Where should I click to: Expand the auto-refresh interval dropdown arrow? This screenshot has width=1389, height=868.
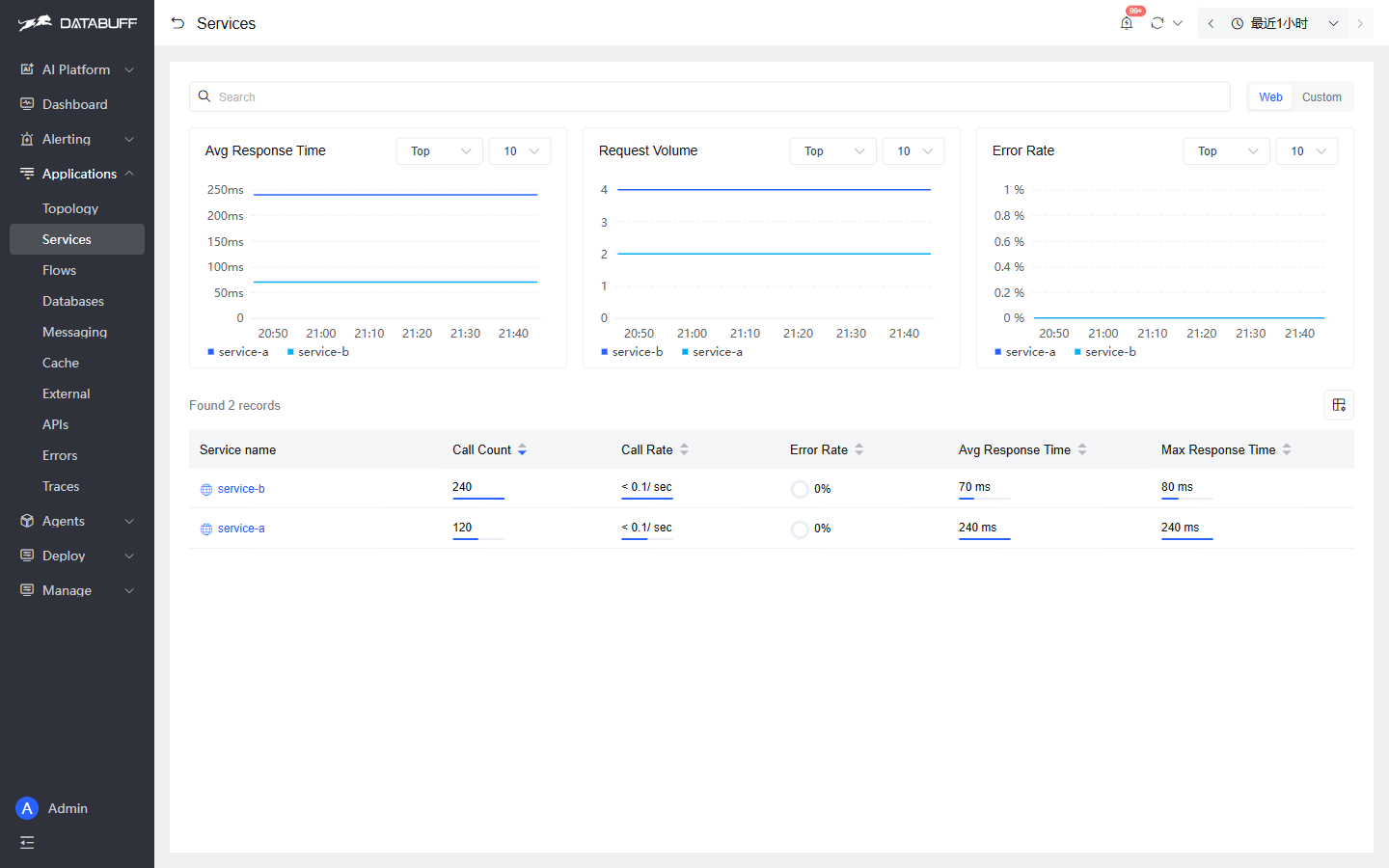pyautogui.click(x=1178, y=23)
